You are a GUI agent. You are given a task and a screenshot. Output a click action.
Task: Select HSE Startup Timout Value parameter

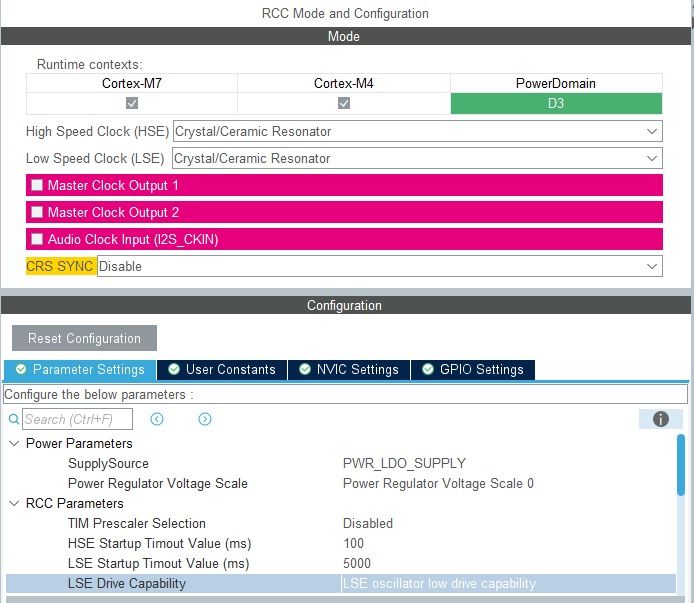pos(159,543)
